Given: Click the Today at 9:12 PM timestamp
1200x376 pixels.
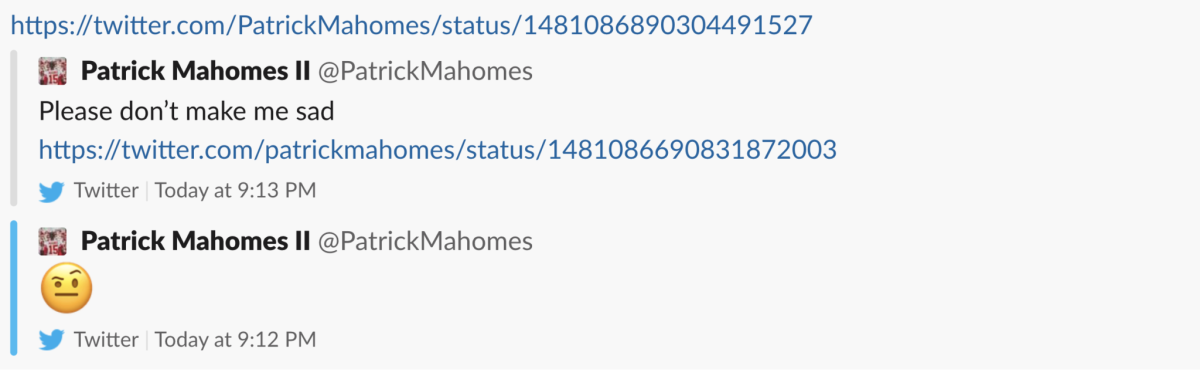Looking at the screenshot, I should pos(236,340).
